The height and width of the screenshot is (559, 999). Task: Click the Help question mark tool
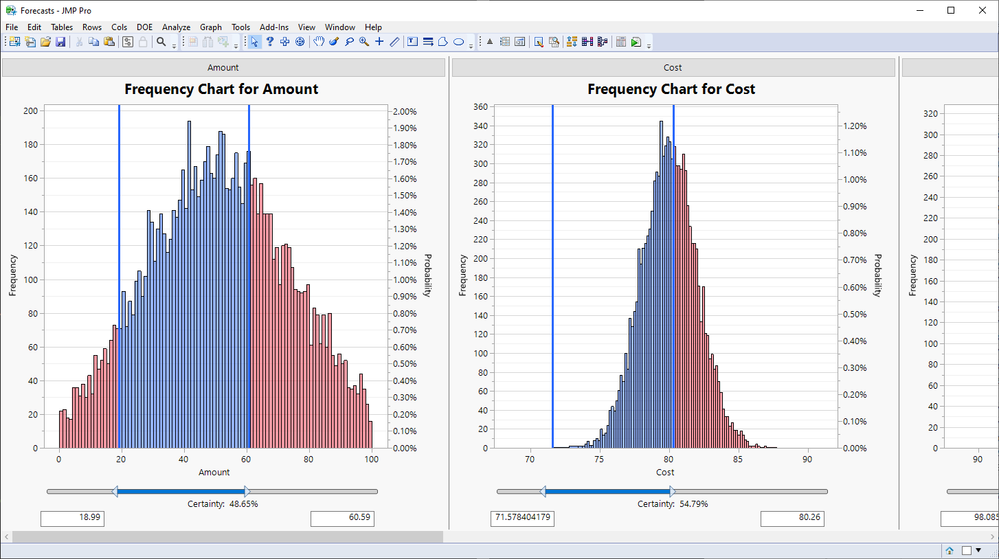click(270, 42)
